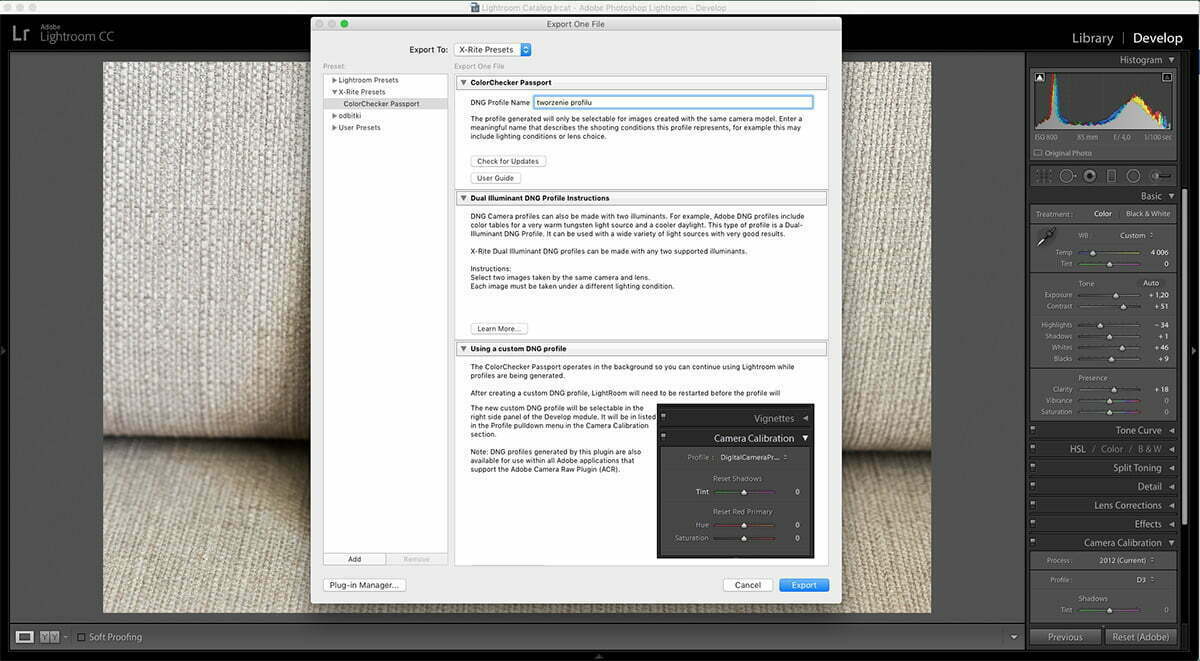Expand the Lightroom Presets folder

pos(334,80)
